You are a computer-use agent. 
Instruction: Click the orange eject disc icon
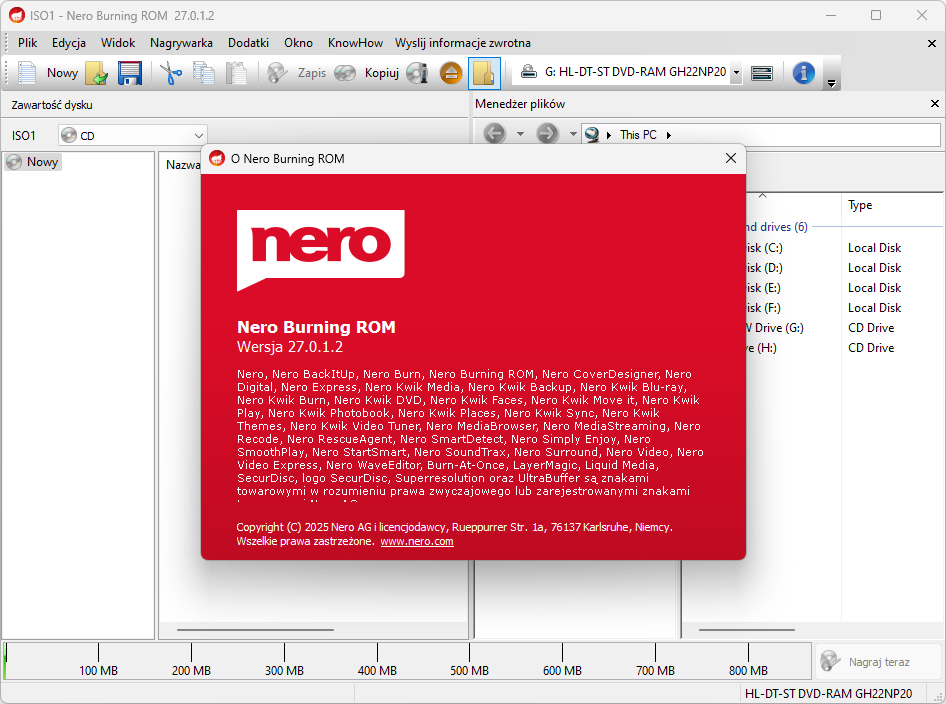451,73
